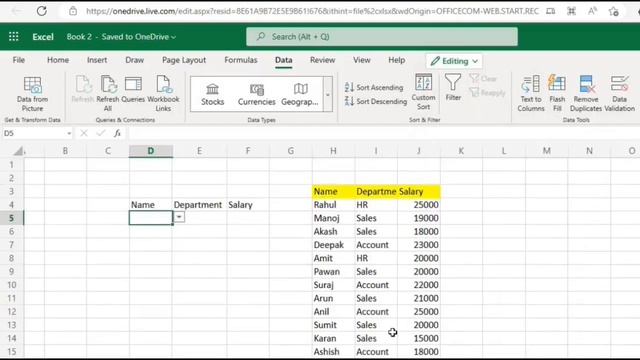Image resolution: width=640 pixels, height=360 pixels.
Task: Click the Data from Picture icon
Action: click(32, 85)
